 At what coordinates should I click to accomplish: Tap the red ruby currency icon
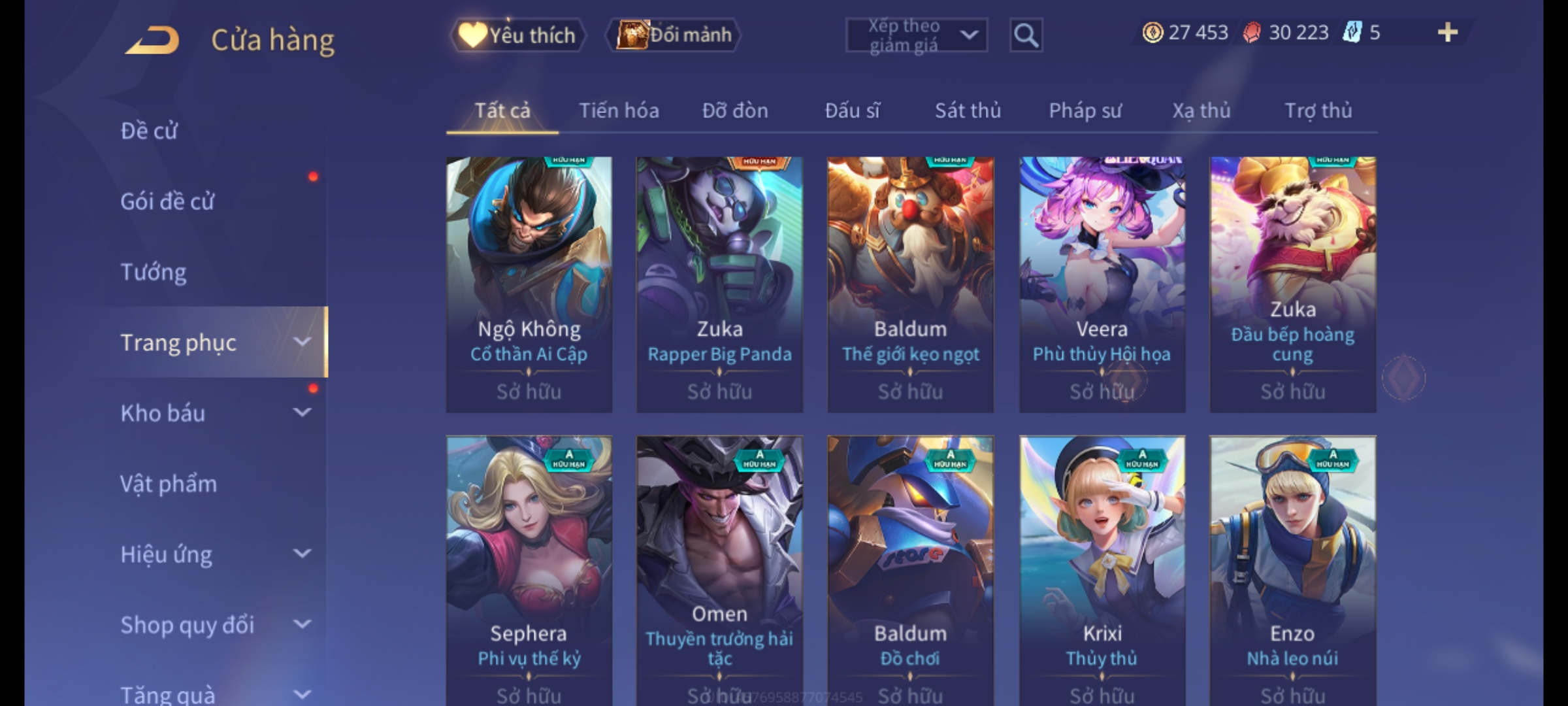pos(1251,32)
